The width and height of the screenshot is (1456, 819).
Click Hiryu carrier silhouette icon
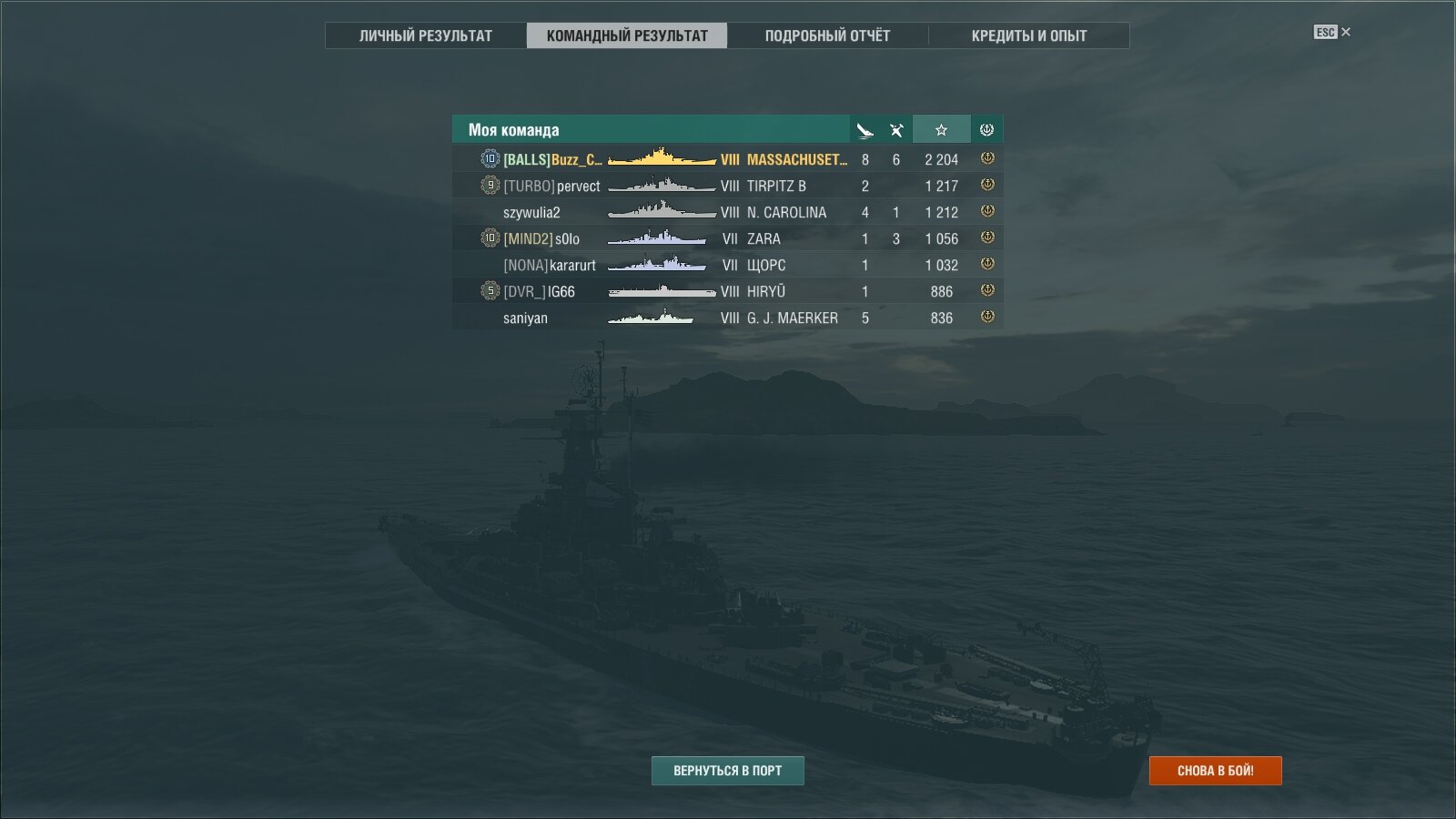click(662, 291)
